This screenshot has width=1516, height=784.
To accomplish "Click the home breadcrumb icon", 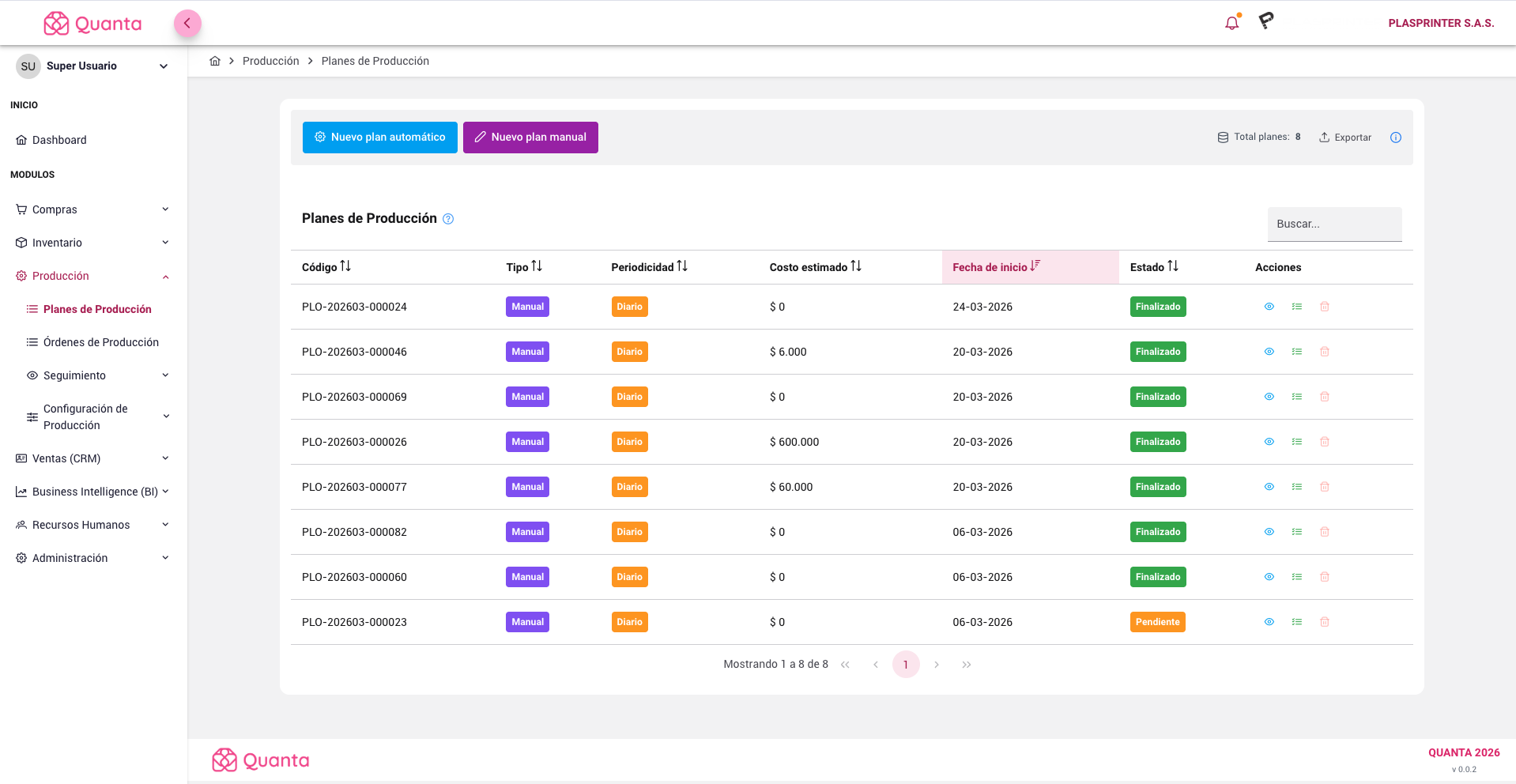I will point(214,60).
